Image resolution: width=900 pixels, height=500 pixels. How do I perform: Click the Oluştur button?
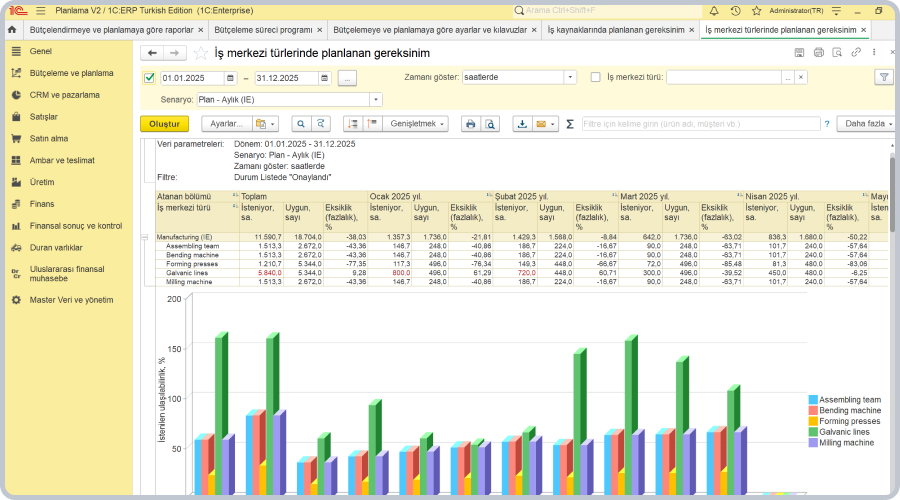(164, 123)
